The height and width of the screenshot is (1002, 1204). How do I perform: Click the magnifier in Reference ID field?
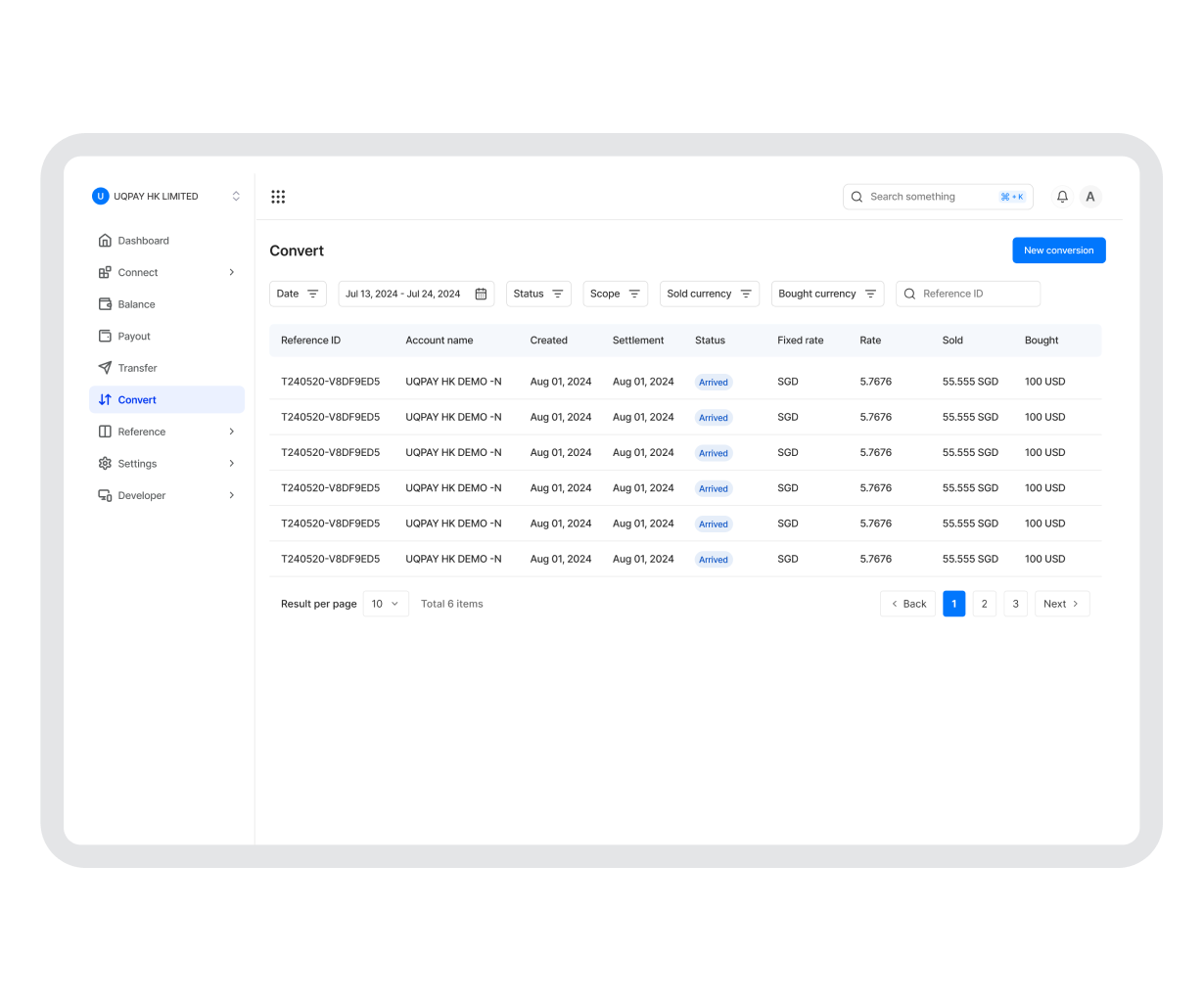909,294
